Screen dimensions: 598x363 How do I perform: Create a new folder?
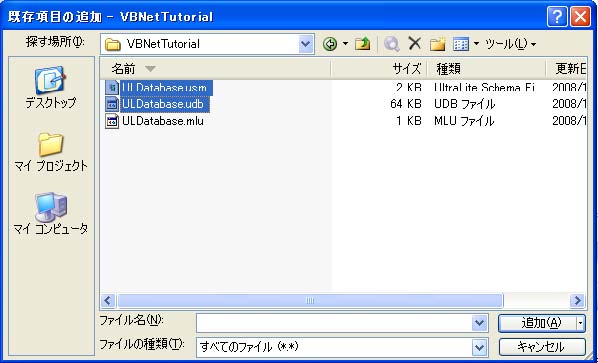coord(438,45)
